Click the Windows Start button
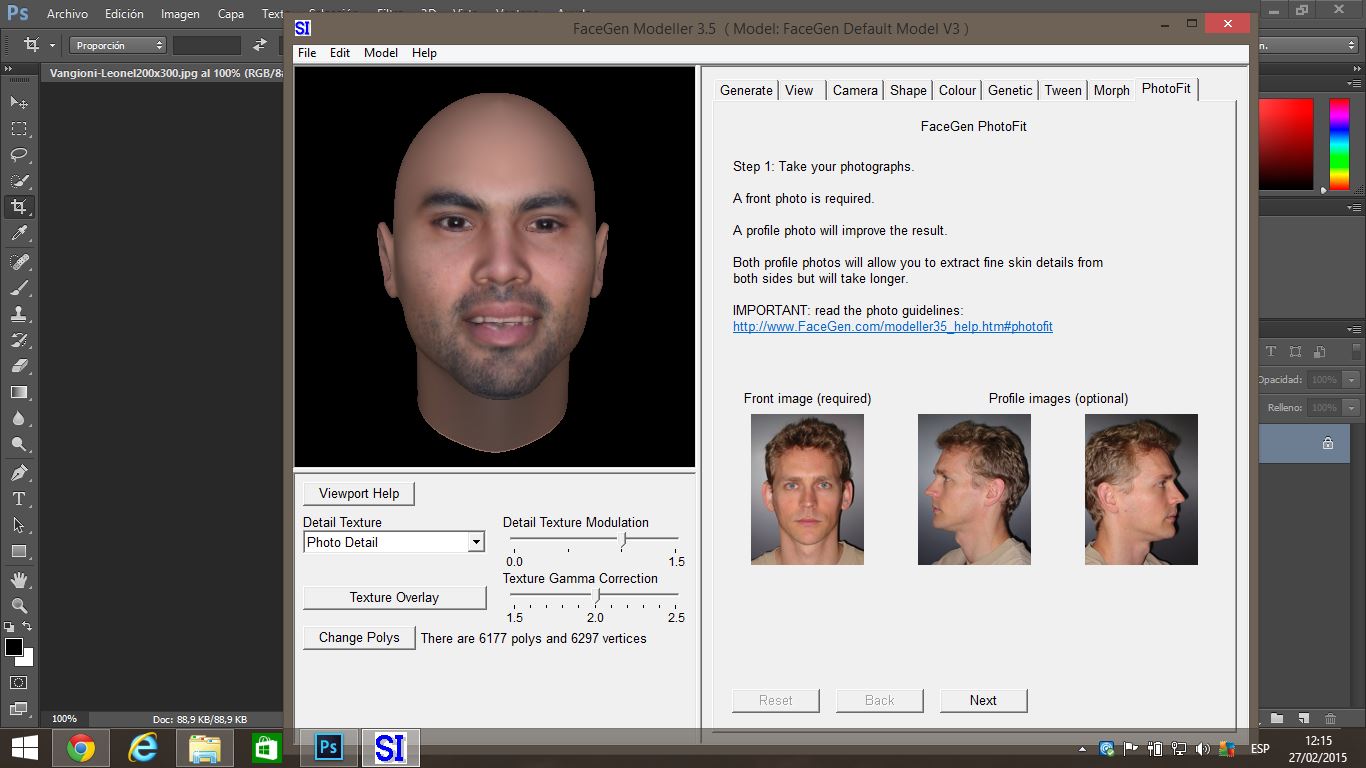The height and width of the screenshot is (768, 1366). 24,748
